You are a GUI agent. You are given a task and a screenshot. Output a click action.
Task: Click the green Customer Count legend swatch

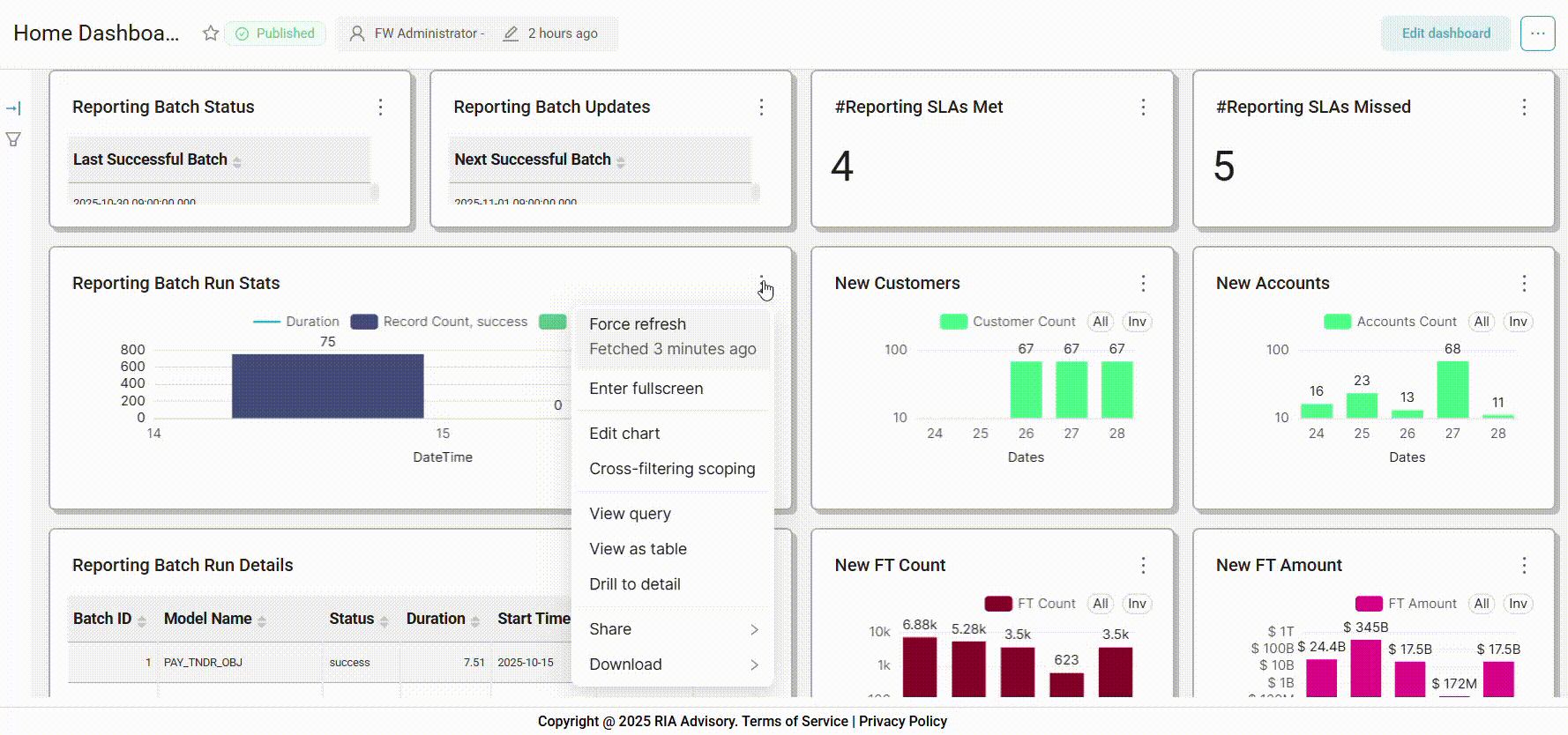[x=953, y=322]
